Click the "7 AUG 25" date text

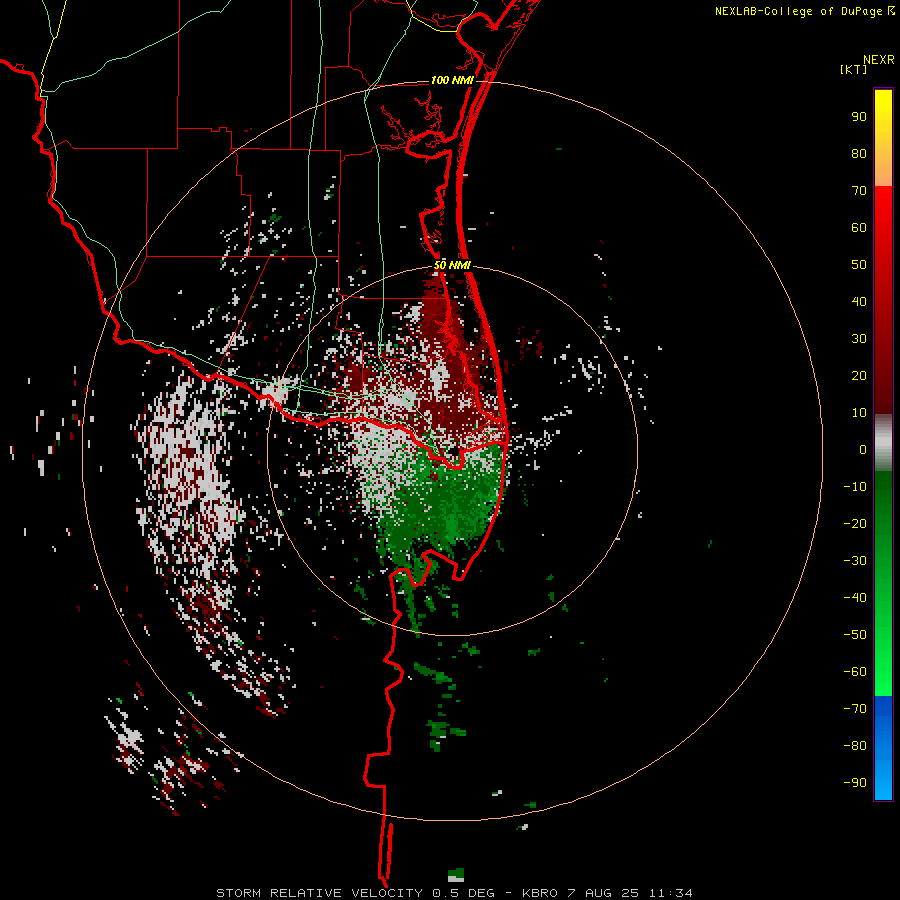tap(603, 893)
